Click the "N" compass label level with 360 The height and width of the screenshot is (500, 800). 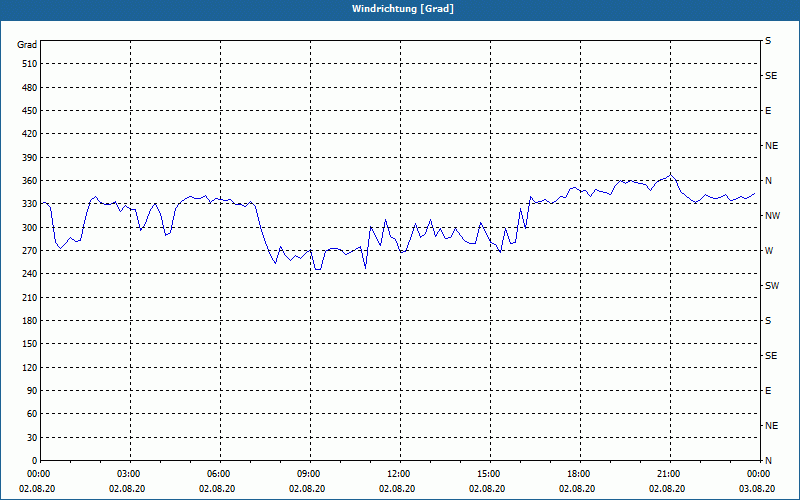click(768, 181)
